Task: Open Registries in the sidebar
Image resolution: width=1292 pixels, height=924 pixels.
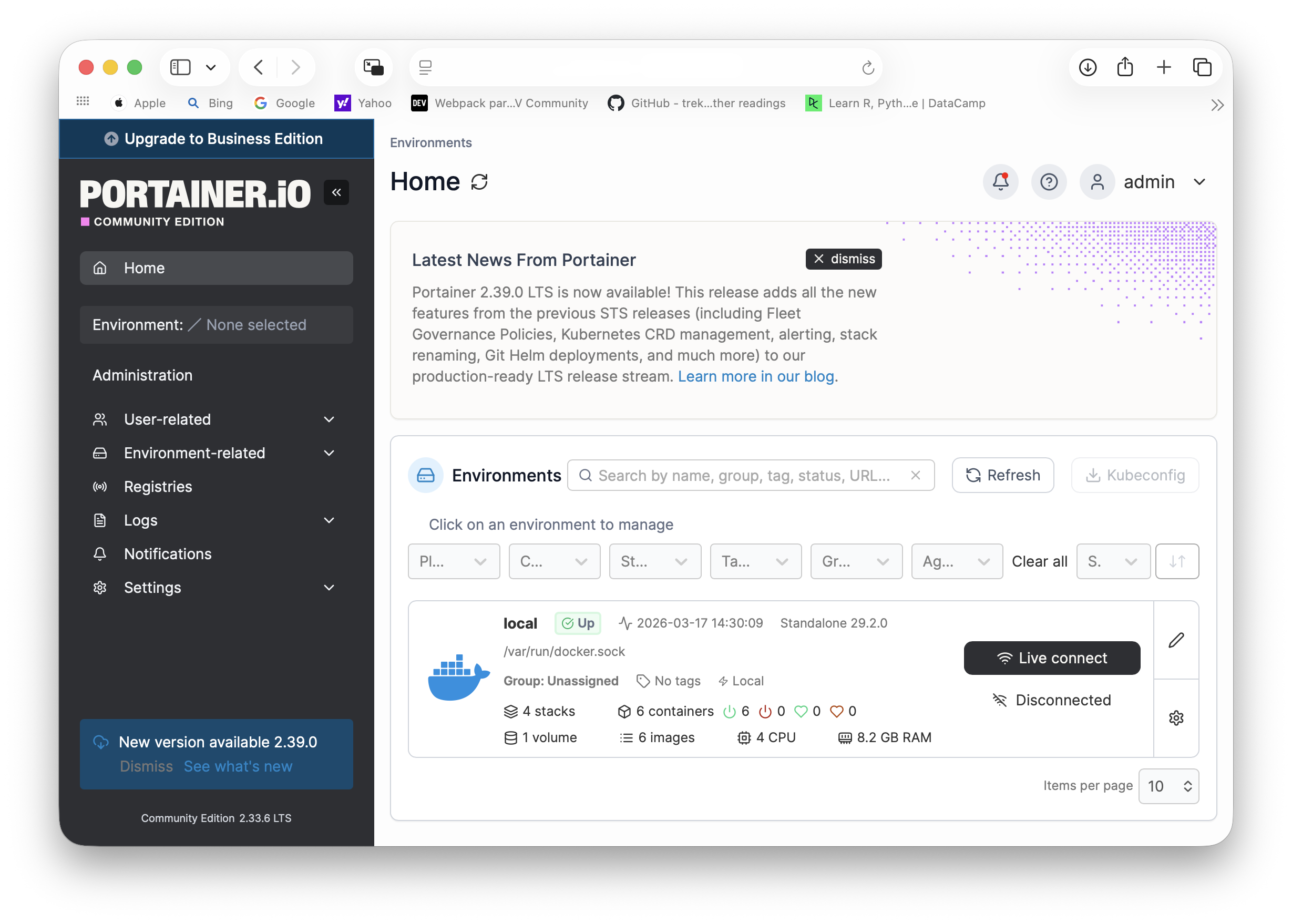Action: (158, 487)
